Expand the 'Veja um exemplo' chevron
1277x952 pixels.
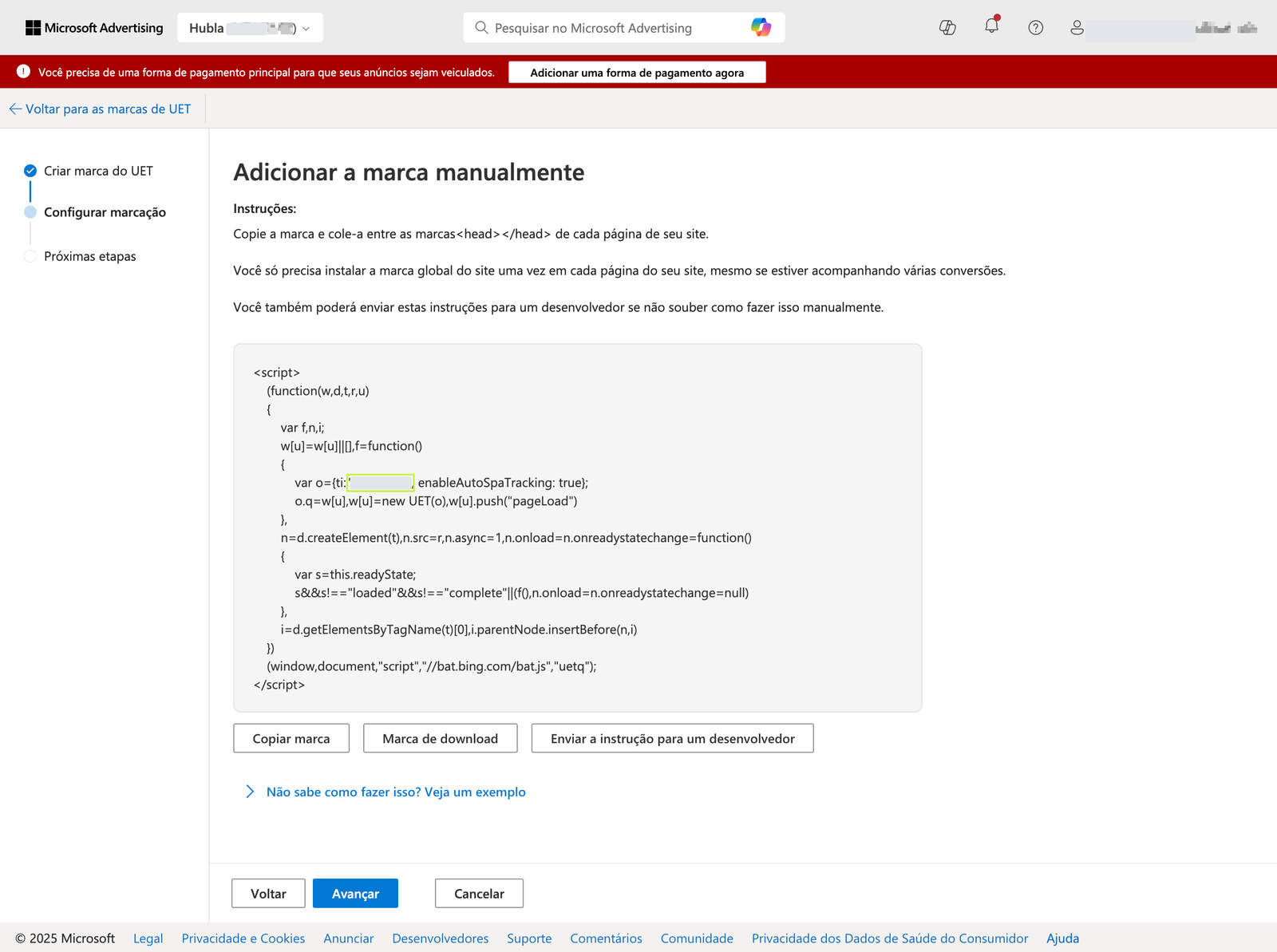[250, 792]
